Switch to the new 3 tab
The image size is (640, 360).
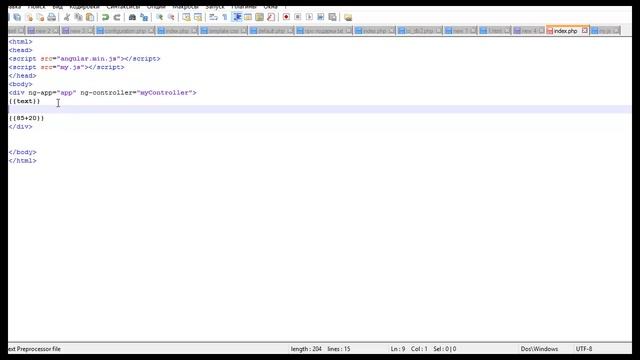point(77,31)
